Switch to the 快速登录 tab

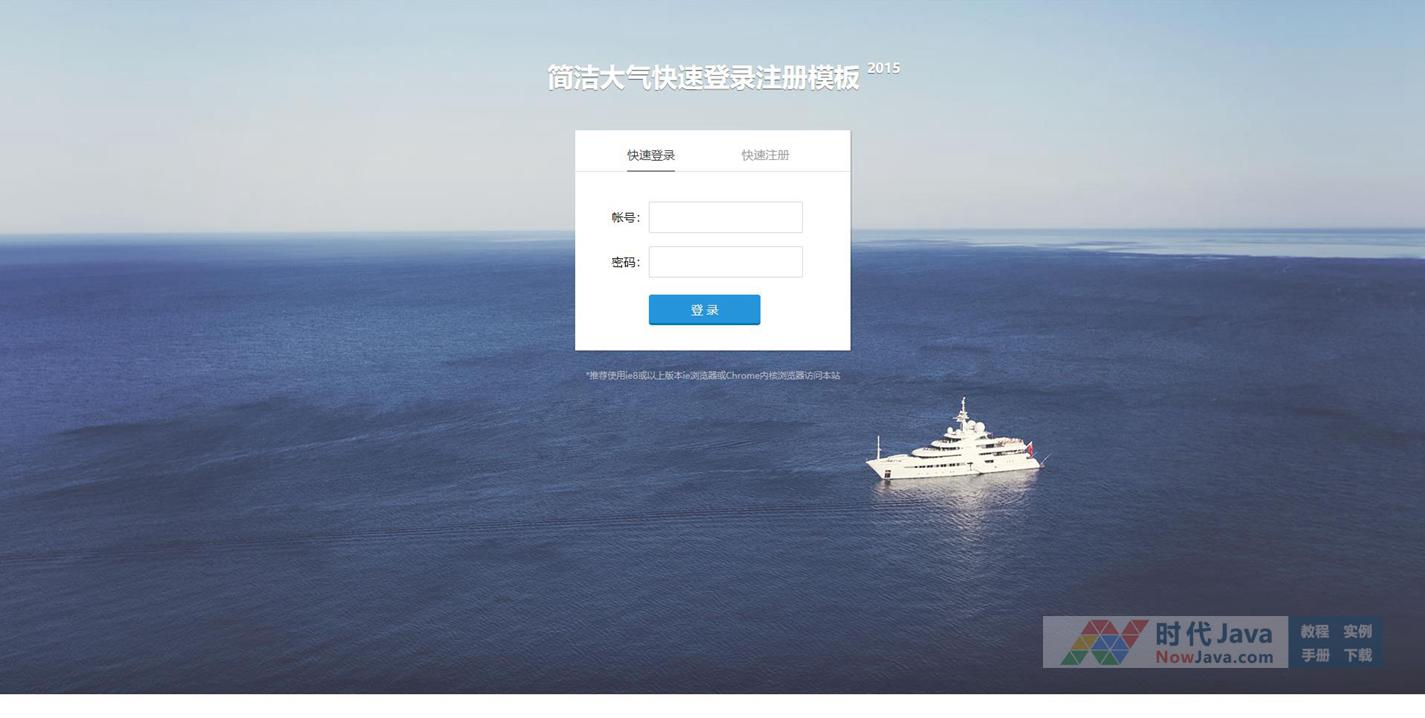(x=651, y=155)
